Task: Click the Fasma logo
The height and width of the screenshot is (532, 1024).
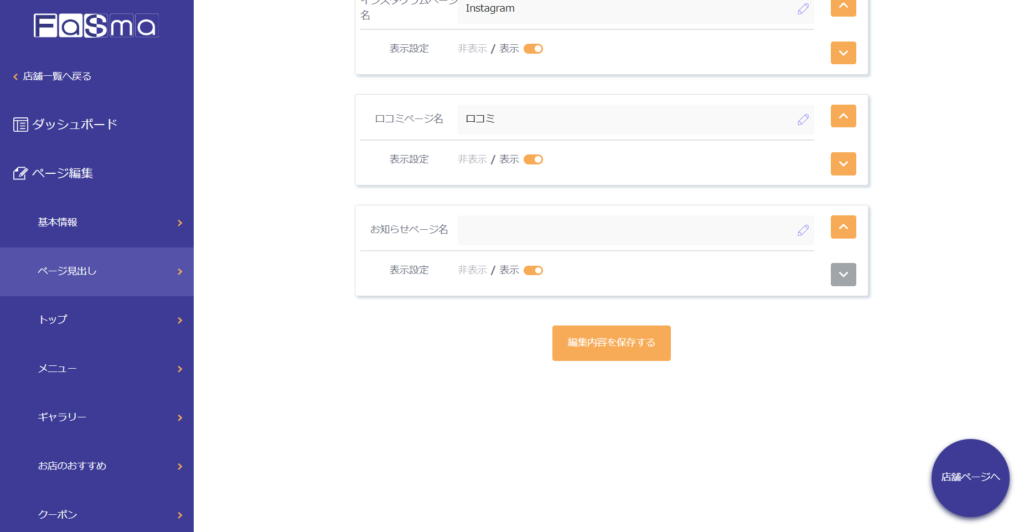Action: coord(96,26)
